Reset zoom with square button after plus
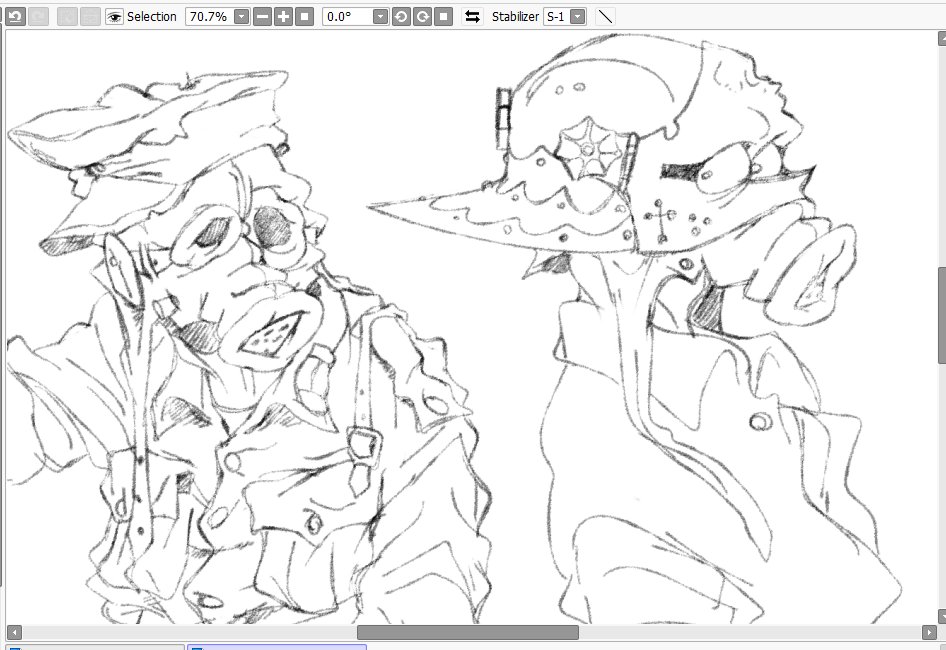 coord(305,16)
